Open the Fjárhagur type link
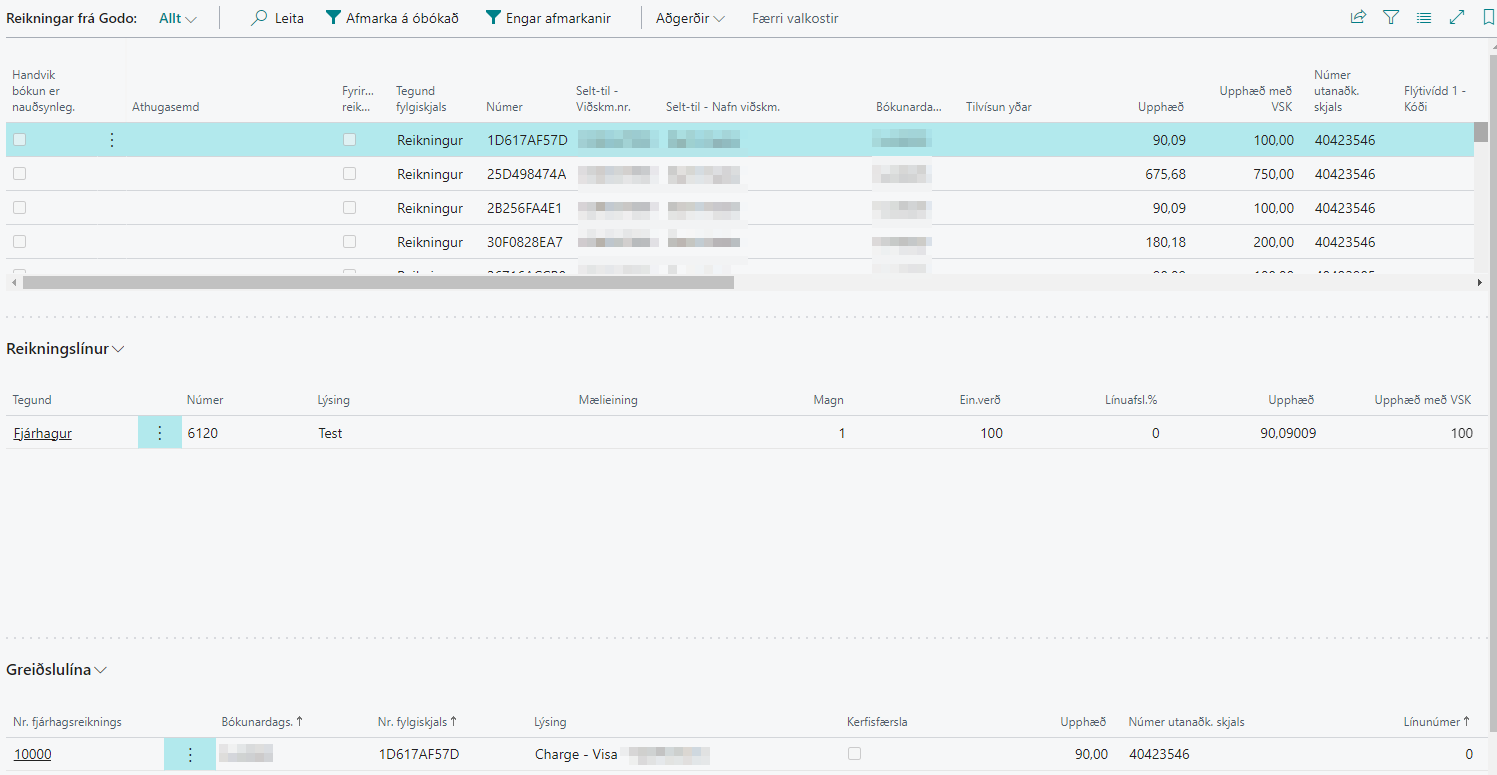Screen dimensions: 1497x775 [x=42, y=433]
